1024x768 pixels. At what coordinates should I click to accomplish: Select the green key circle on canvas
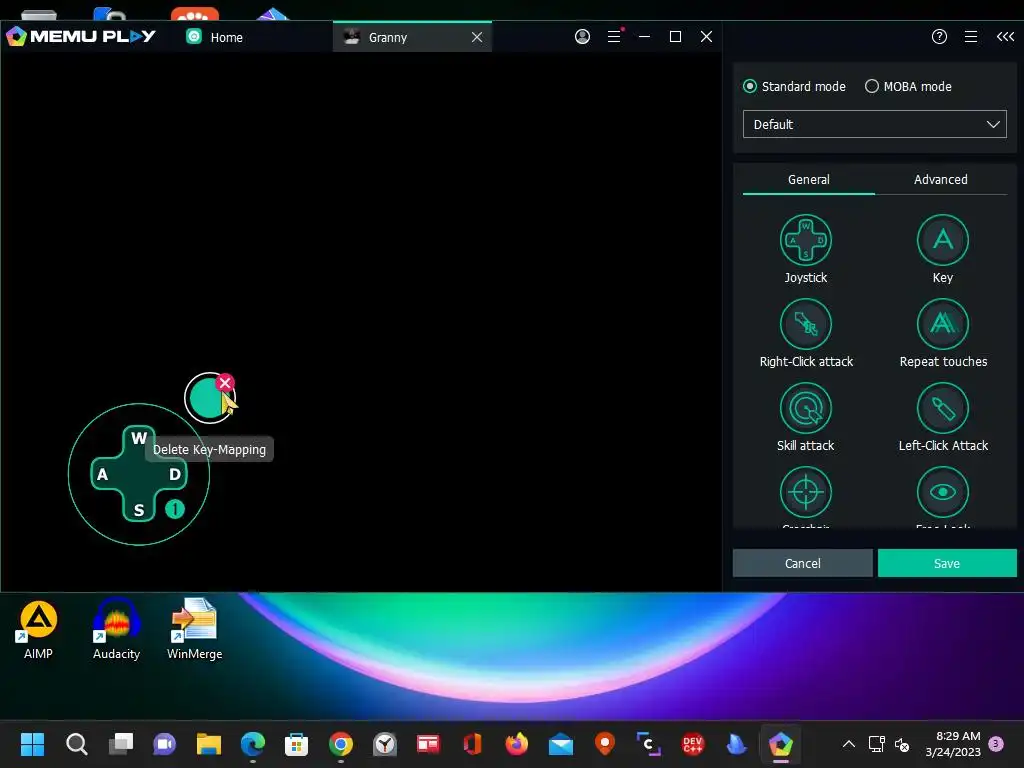(x=208, y=398)
